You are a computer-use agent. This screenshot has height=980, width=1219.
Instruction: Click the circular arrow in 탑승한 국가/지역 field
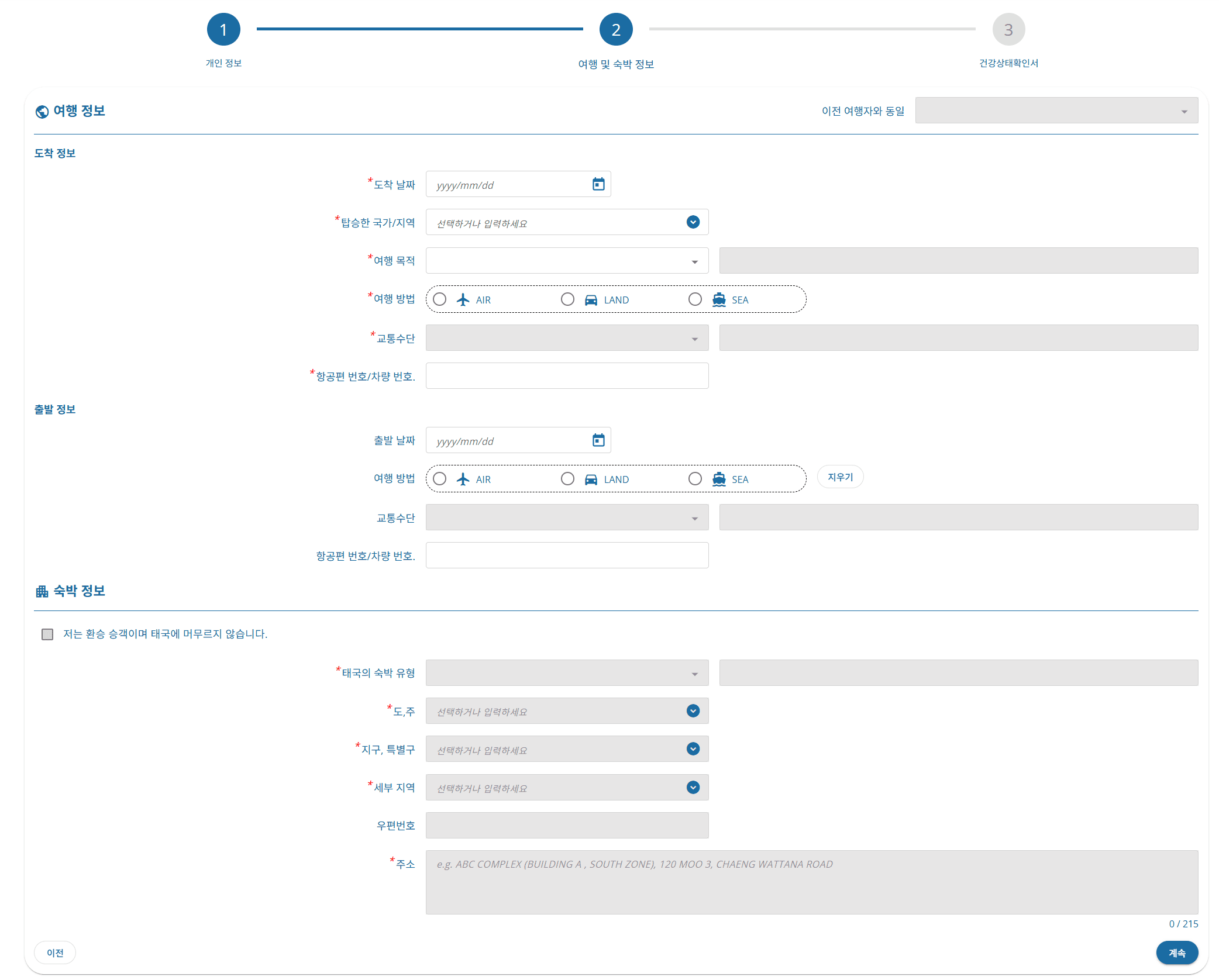693,222
